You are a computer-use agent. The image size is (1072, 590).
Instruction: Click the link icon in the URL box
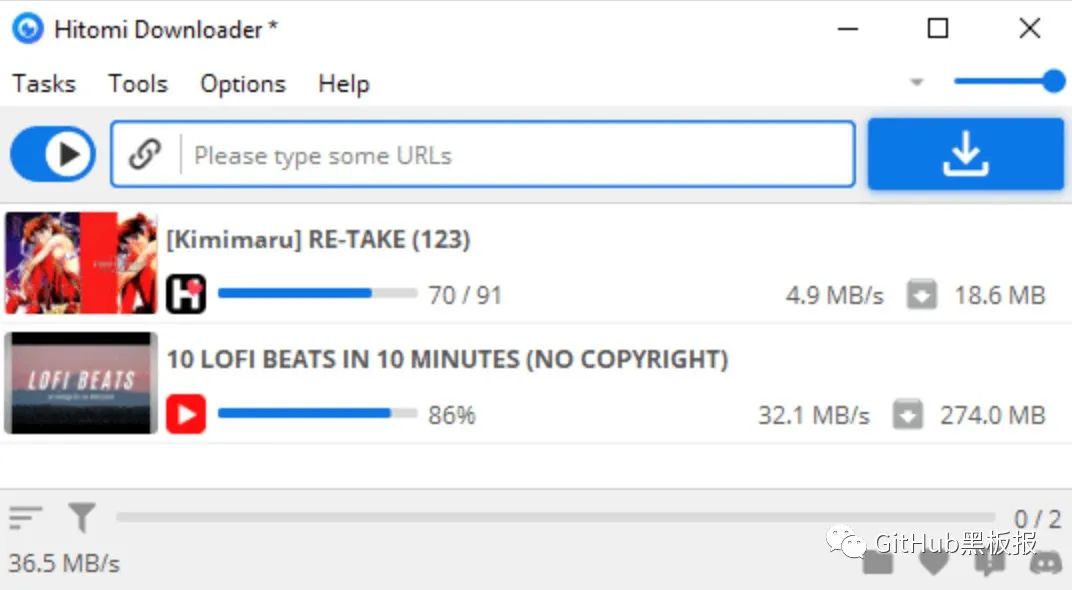145,155
